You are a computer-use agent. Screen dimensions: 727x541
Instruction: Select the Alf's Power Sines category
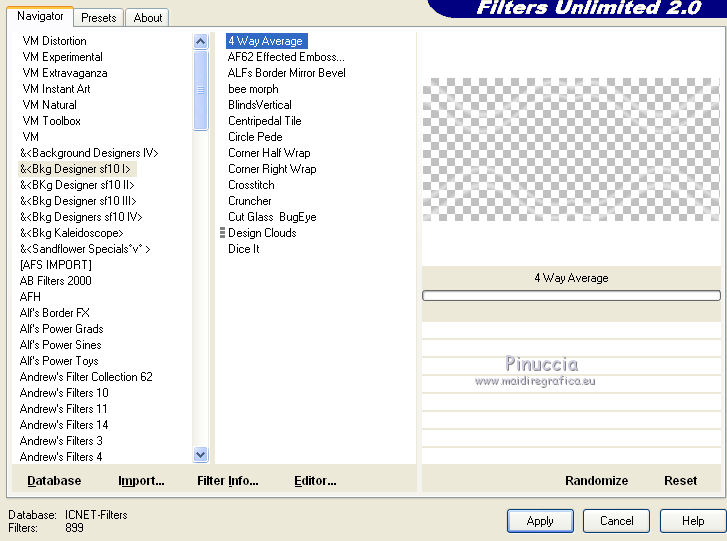[x=60, y=345]
